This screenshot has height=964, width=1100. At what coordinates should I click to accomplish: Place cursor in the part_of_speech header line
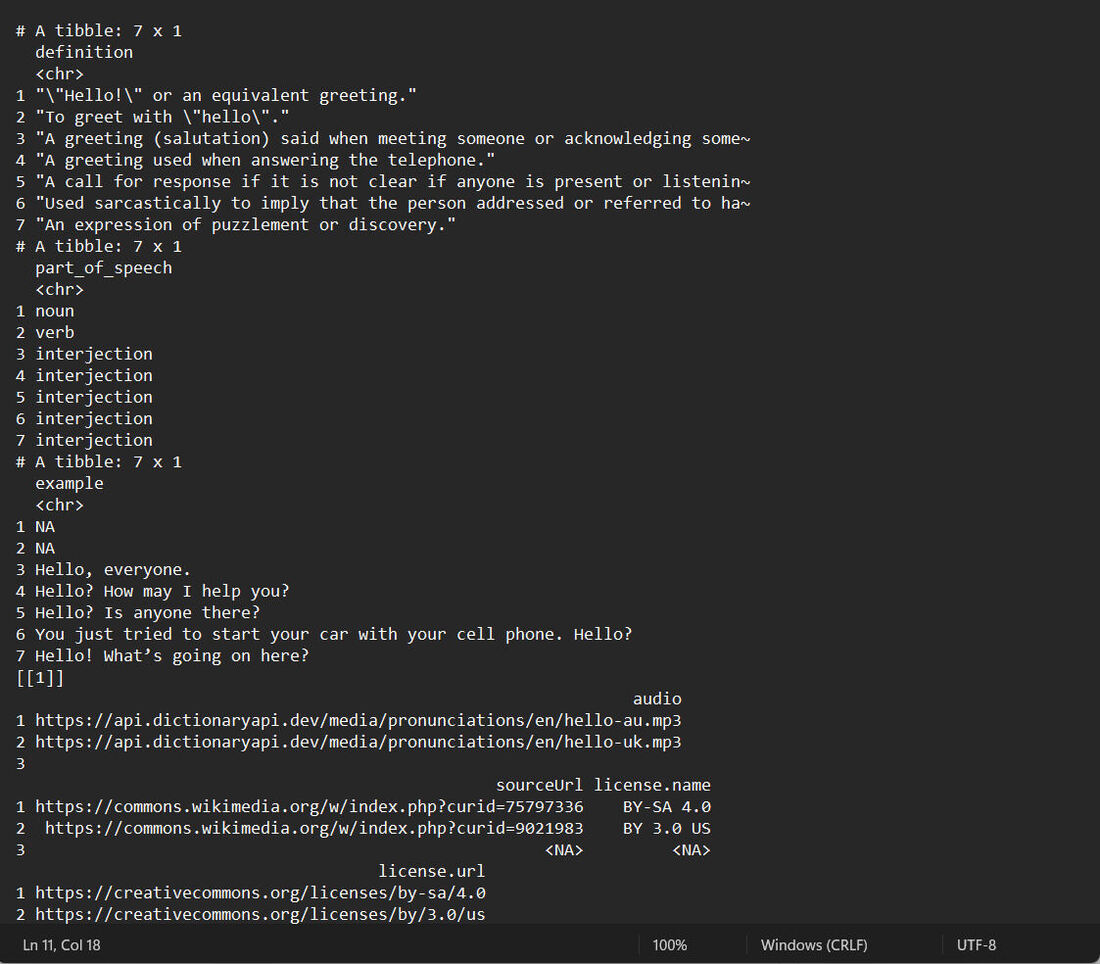pyautogui.click(x=103, y=268)
